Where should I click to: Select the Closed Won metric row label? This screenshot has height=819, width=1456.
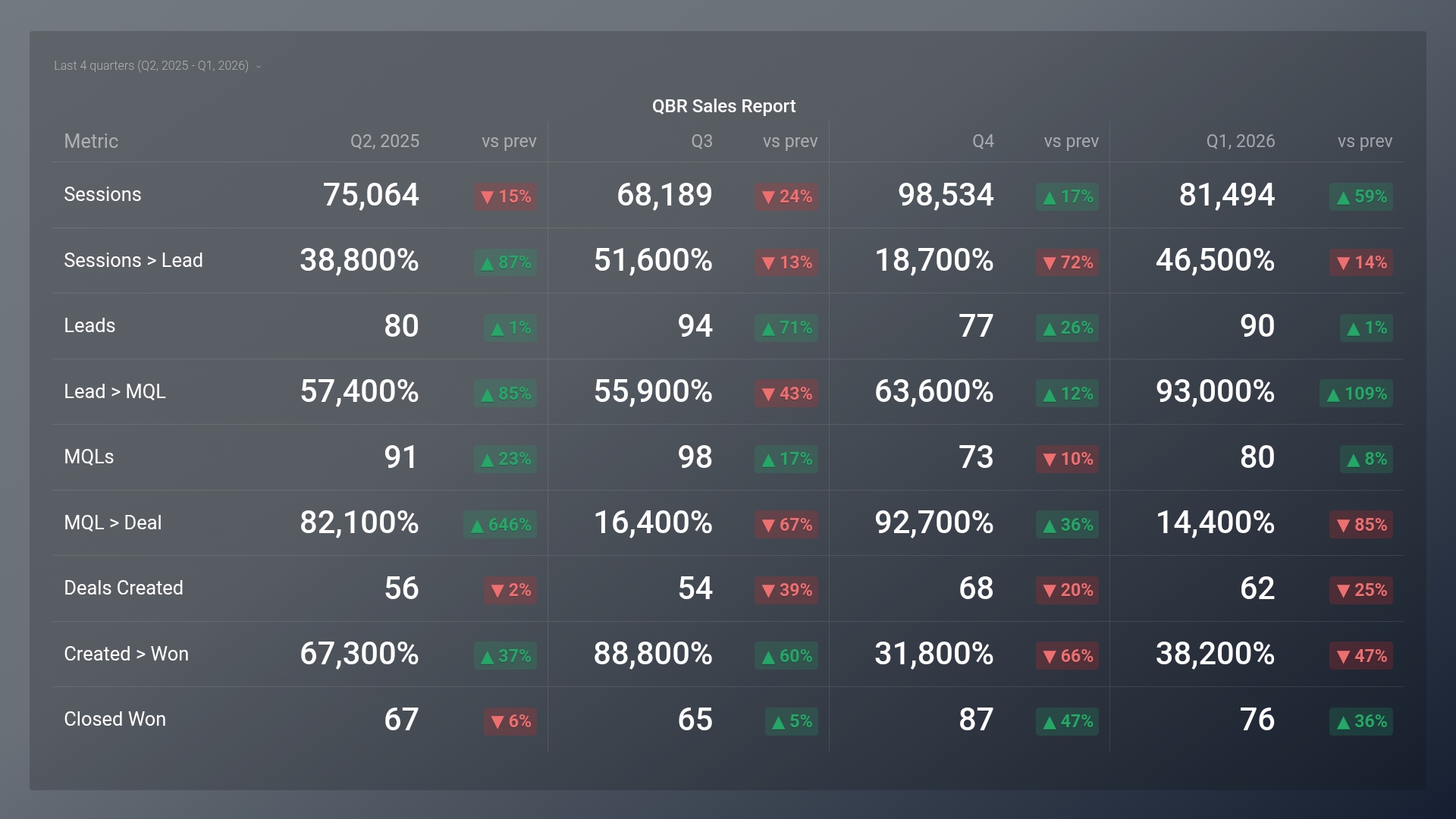click(x=115, y=719)
